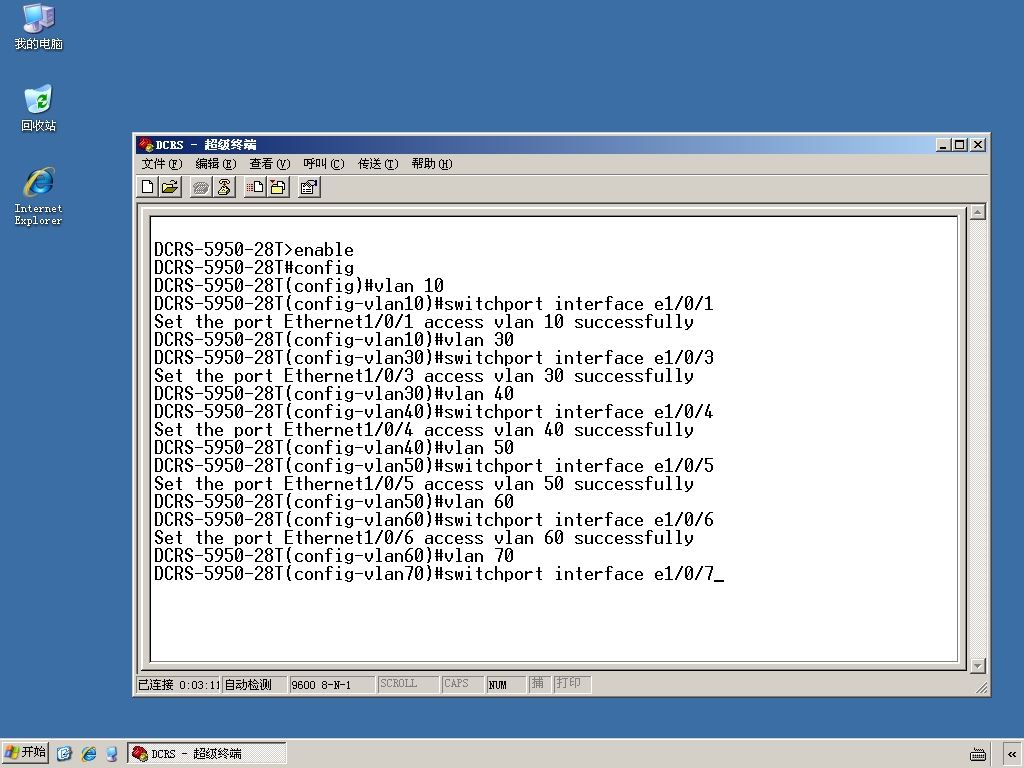Open the 帮助(H) menu
1024x768 pixels.
point(432,164)
